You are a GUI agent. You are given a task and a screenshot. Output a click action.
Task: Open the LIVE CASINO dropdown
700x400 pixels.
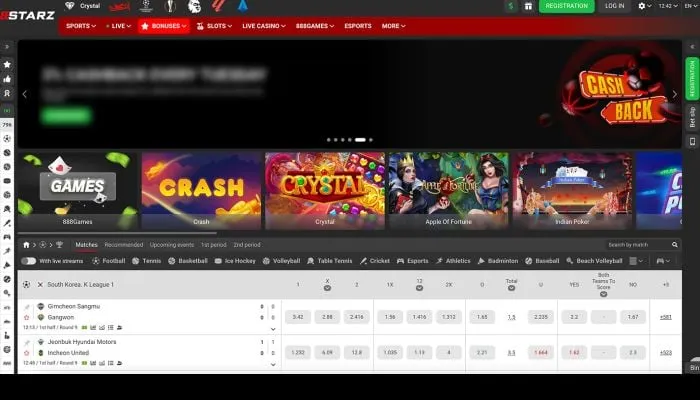[x=264, y=26]
